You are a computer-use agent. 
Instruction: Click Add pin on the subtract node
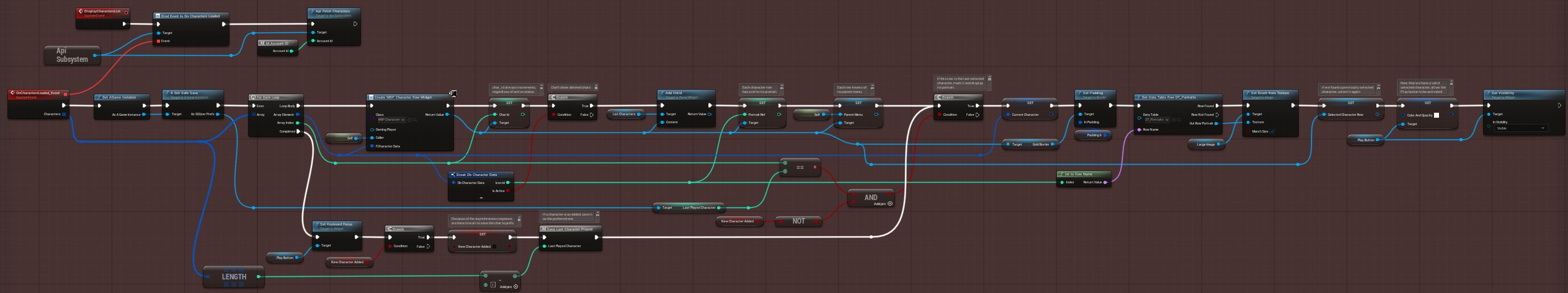pos(515,286)
